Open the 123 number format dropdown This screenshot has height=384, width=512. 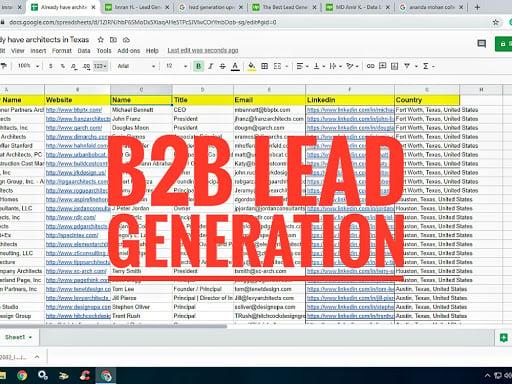[100, 66]
